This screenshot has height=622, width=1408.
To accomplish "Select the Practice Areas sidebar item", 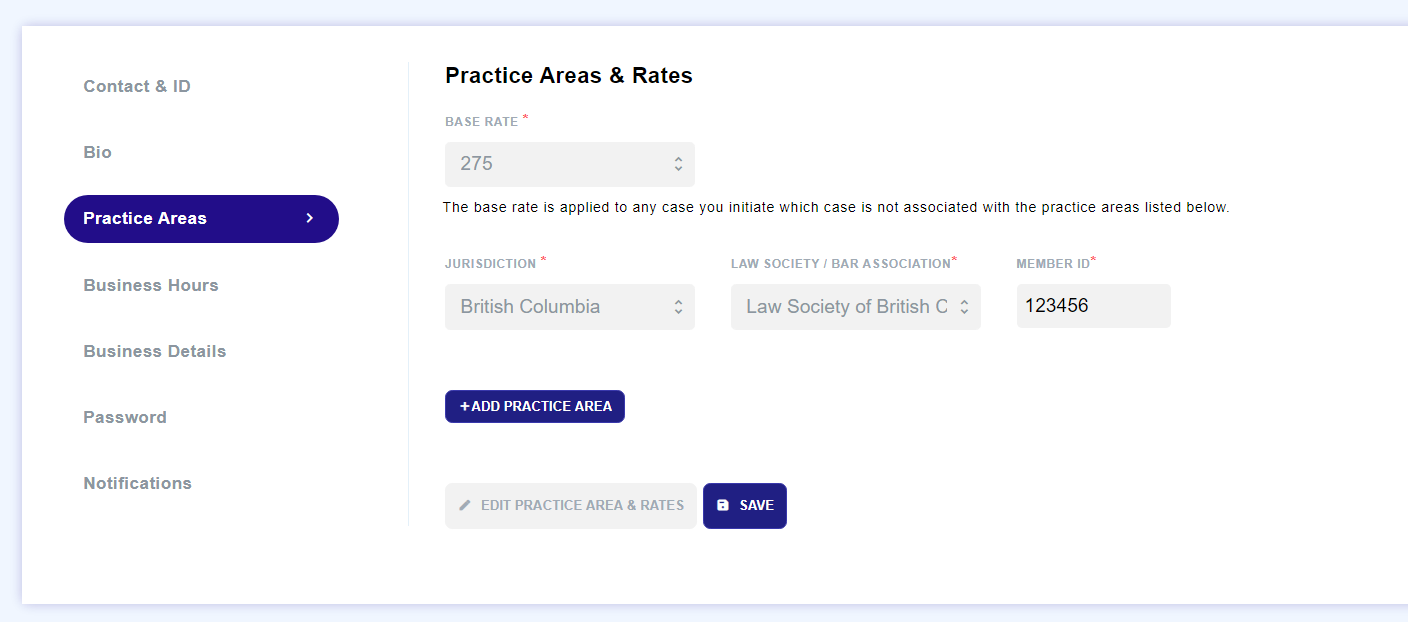I will [x=201, y=219].
